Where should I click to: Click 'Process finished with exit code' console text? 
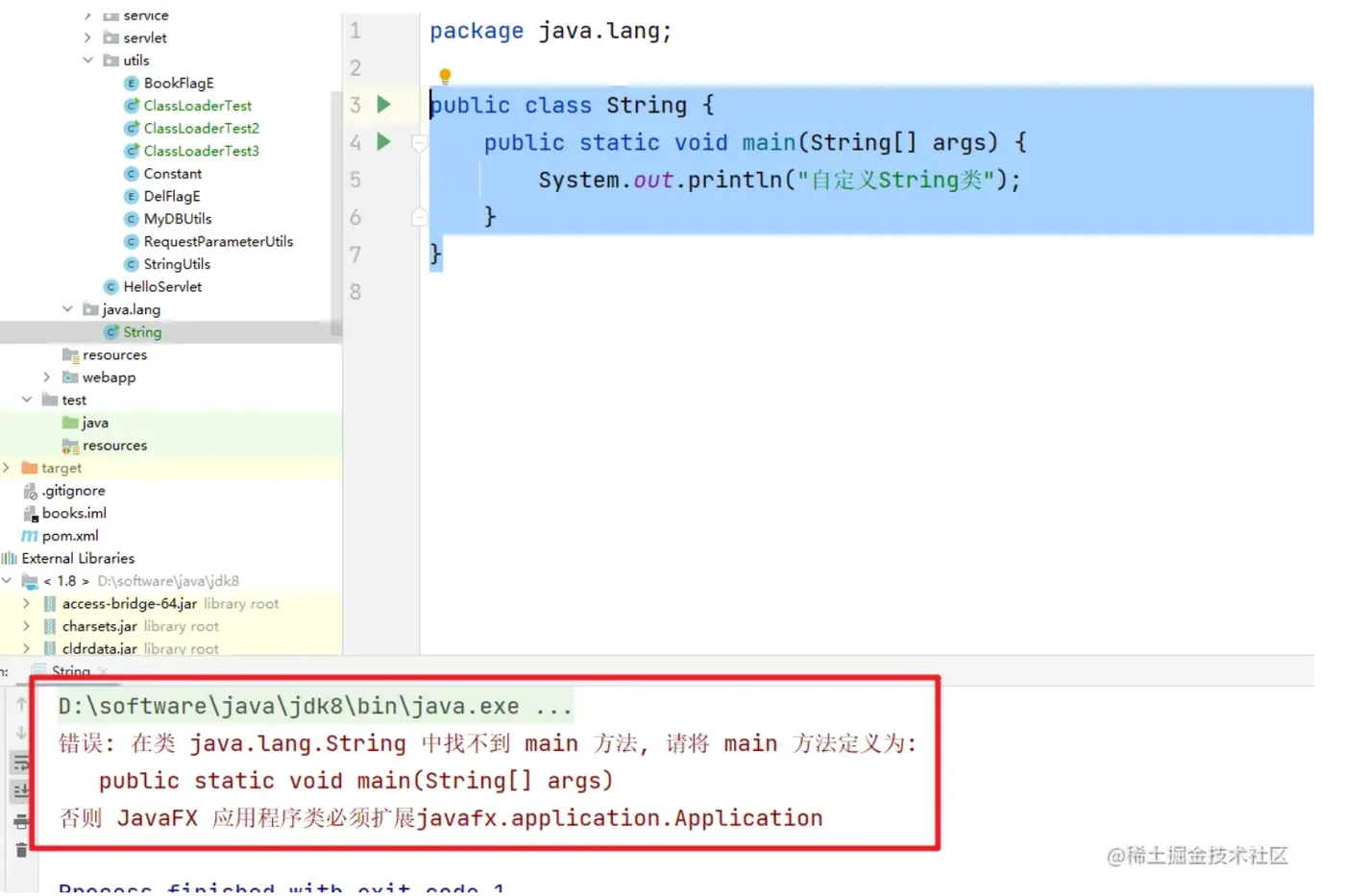pyautogui.click(x=281, y=887)
